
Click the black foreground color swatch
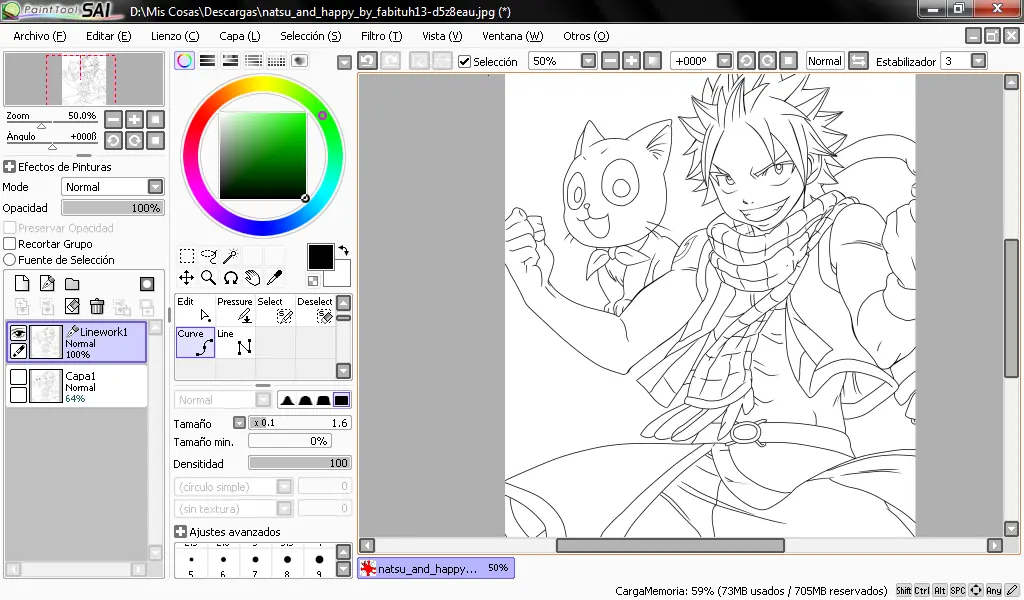coord(321,257)
